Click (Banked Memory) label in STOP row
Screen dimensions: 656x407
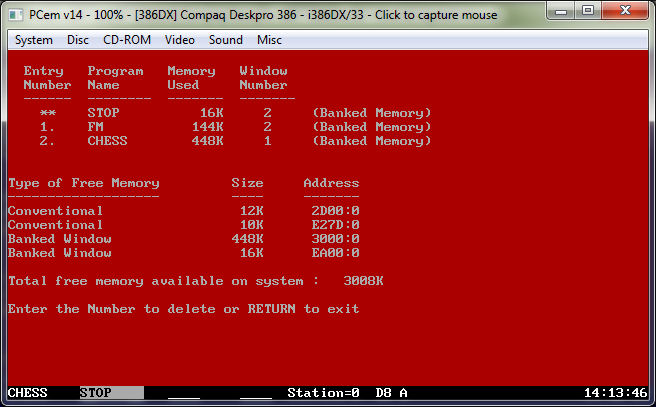coord(372,113)
